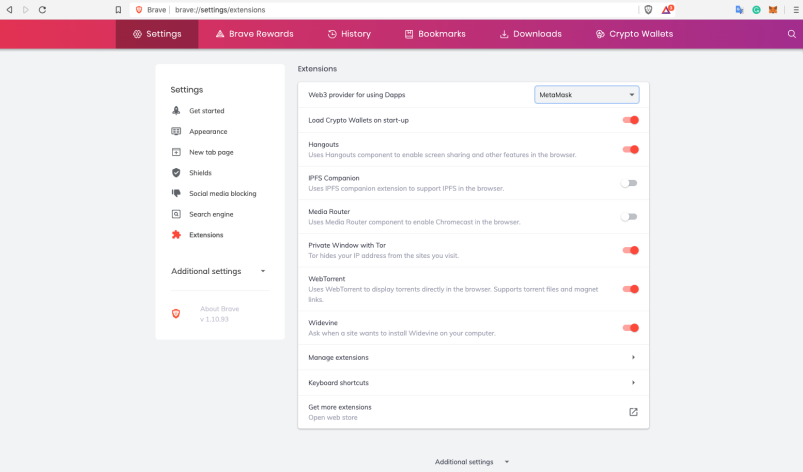
Task: Click the Shields shield icon in sidebar
Action: (176, 173)
